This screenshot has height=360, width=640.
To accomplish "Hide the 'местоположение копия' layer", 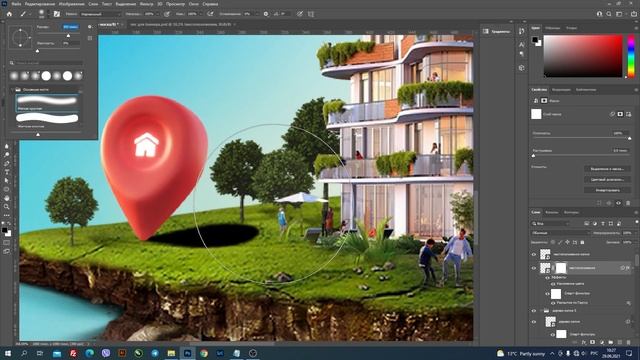I will pyautogui.click(x=533, y=254).
